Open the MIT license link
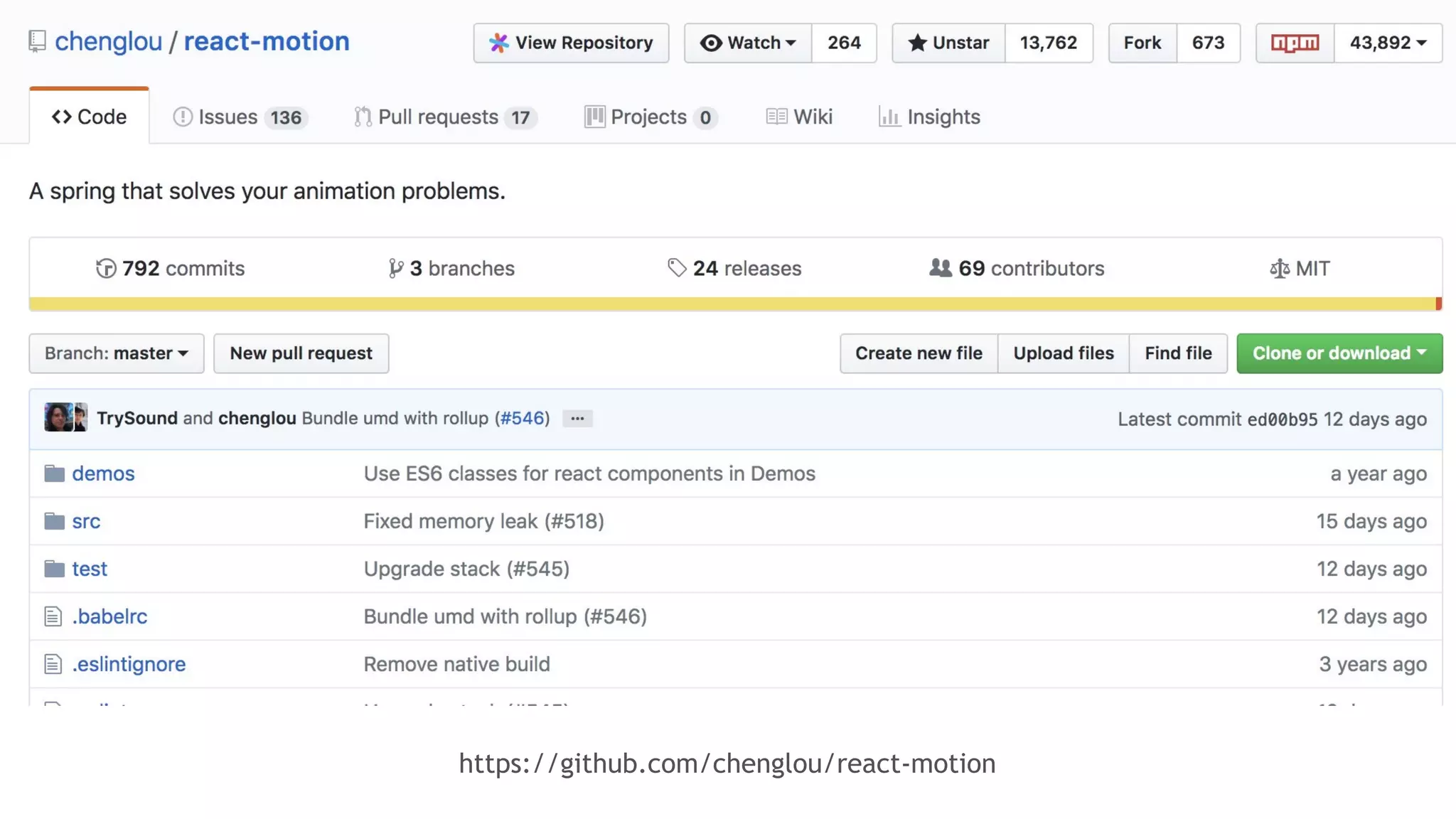 (1300, 268)
